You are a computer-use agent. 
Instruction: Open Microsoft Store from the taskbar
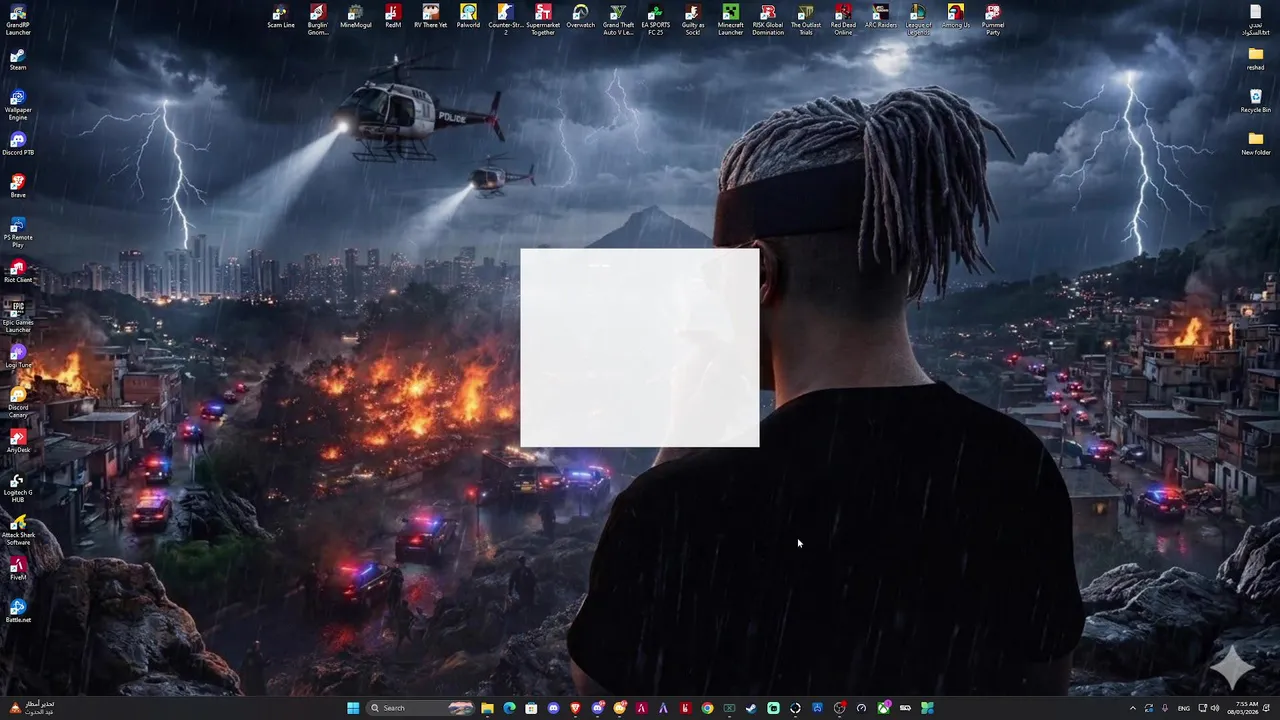[x=531, y=708]
